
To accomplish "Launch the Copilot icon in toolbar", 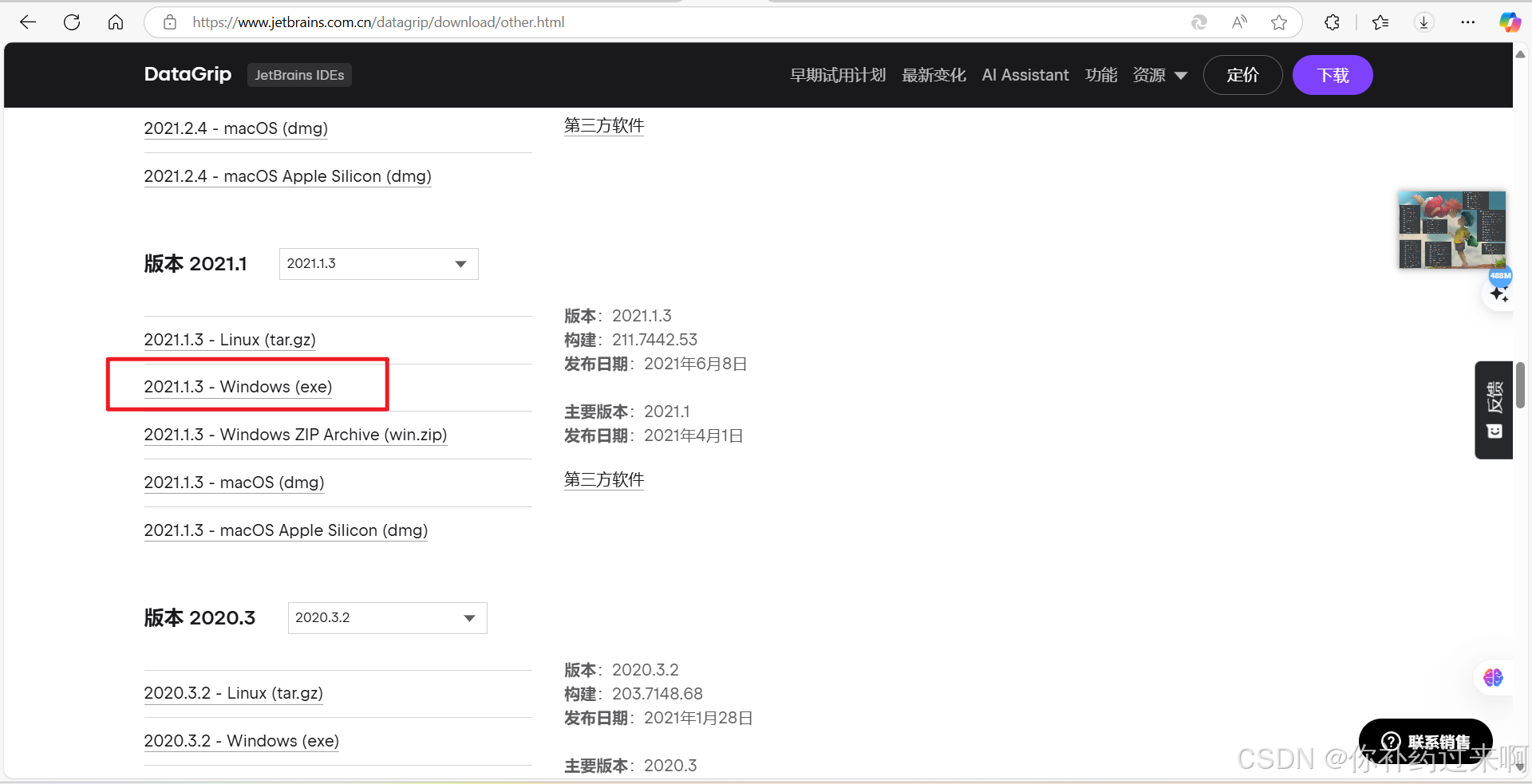I will 1510,22.
